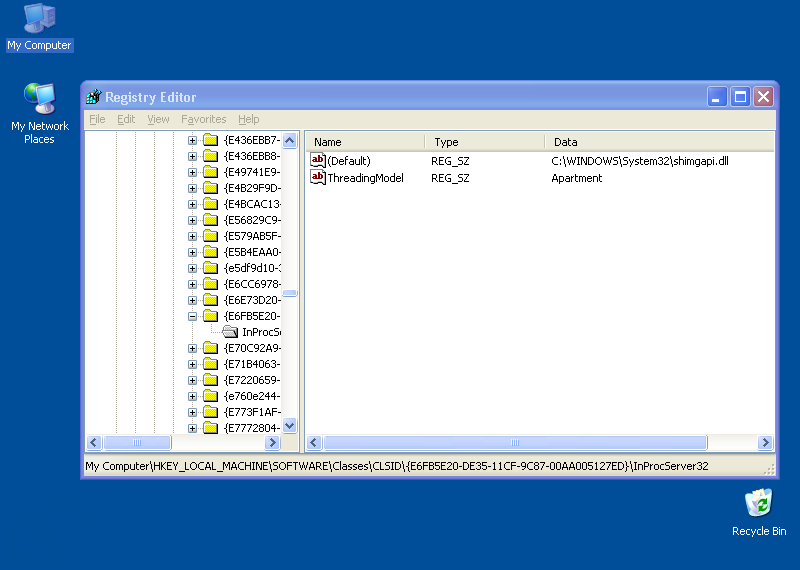Click folder icon of {E6CC6978- key

[211, 284]
